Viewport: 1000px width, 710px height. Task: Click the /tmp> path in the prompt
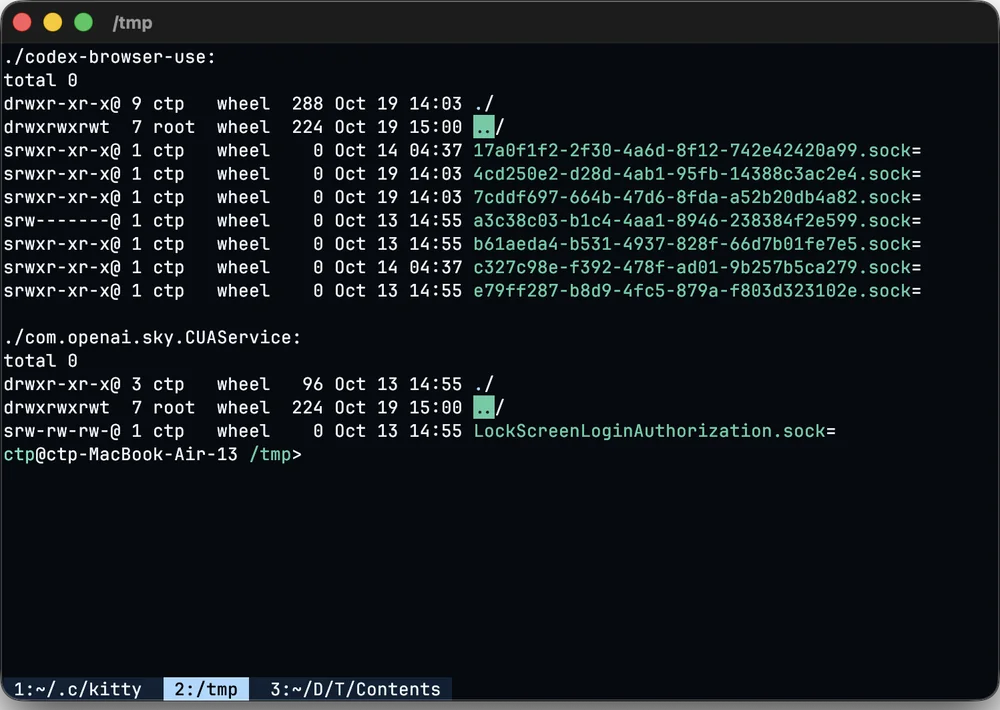[275, 455]
